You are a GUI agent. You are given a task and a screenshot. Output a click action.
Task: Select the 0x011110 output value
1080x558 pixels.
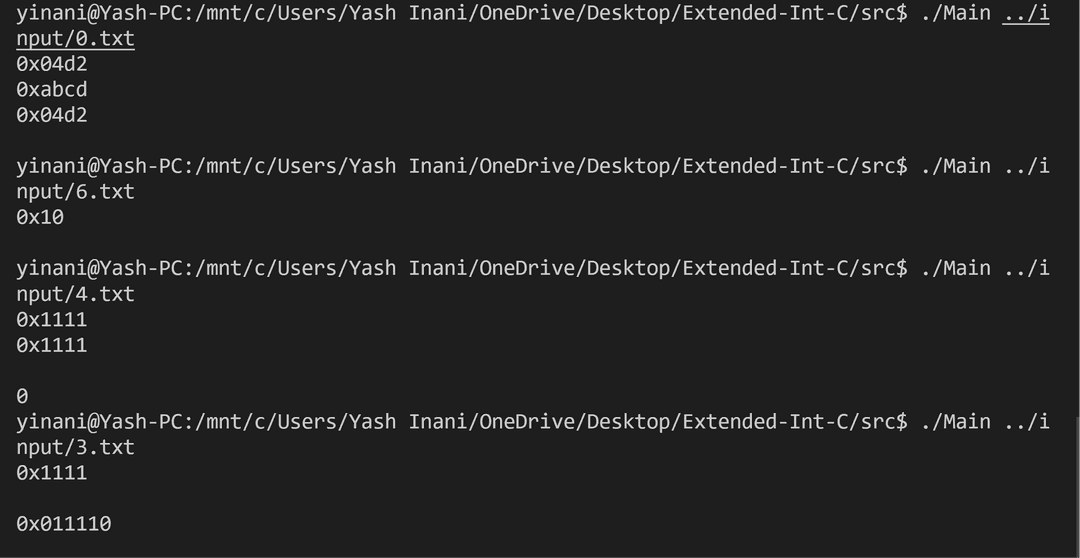(63, 524)
